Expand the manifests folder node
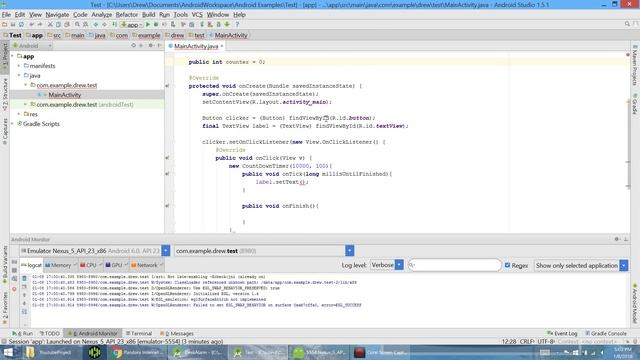640x360 pixels. tap(19, 66)
